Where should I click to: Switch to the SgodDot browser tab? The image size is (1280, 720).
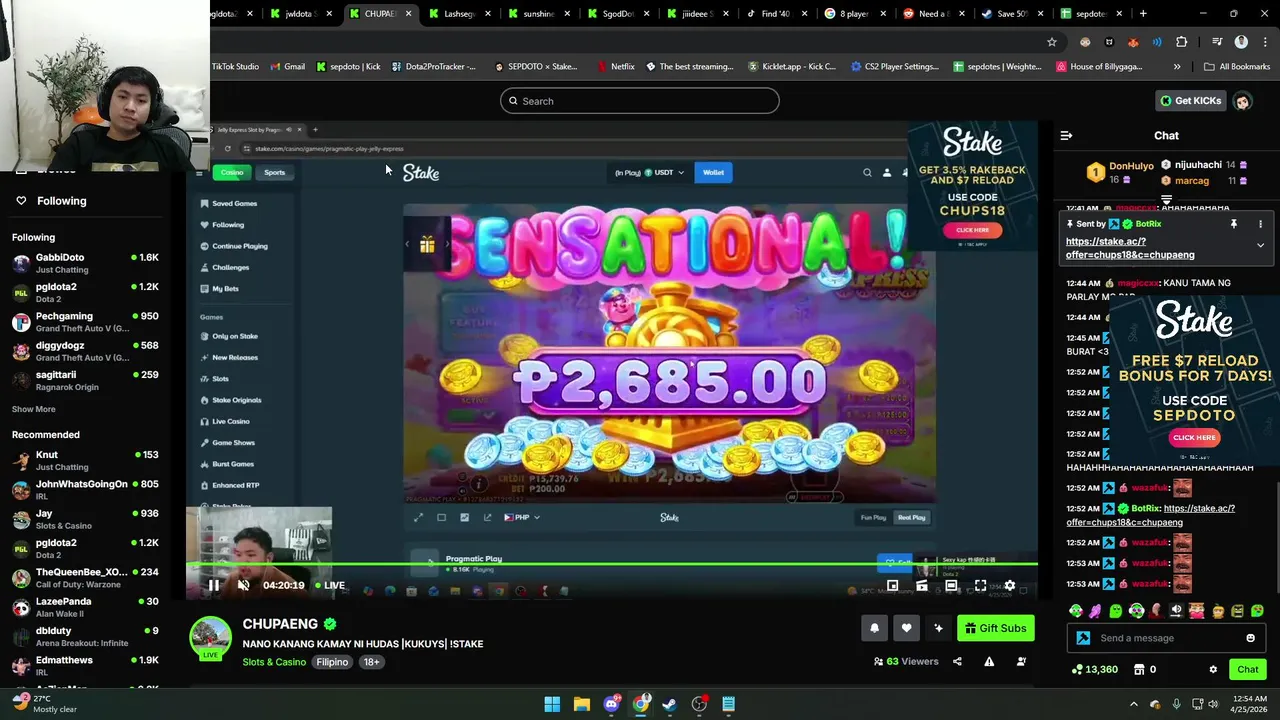[x=617, y=14]
